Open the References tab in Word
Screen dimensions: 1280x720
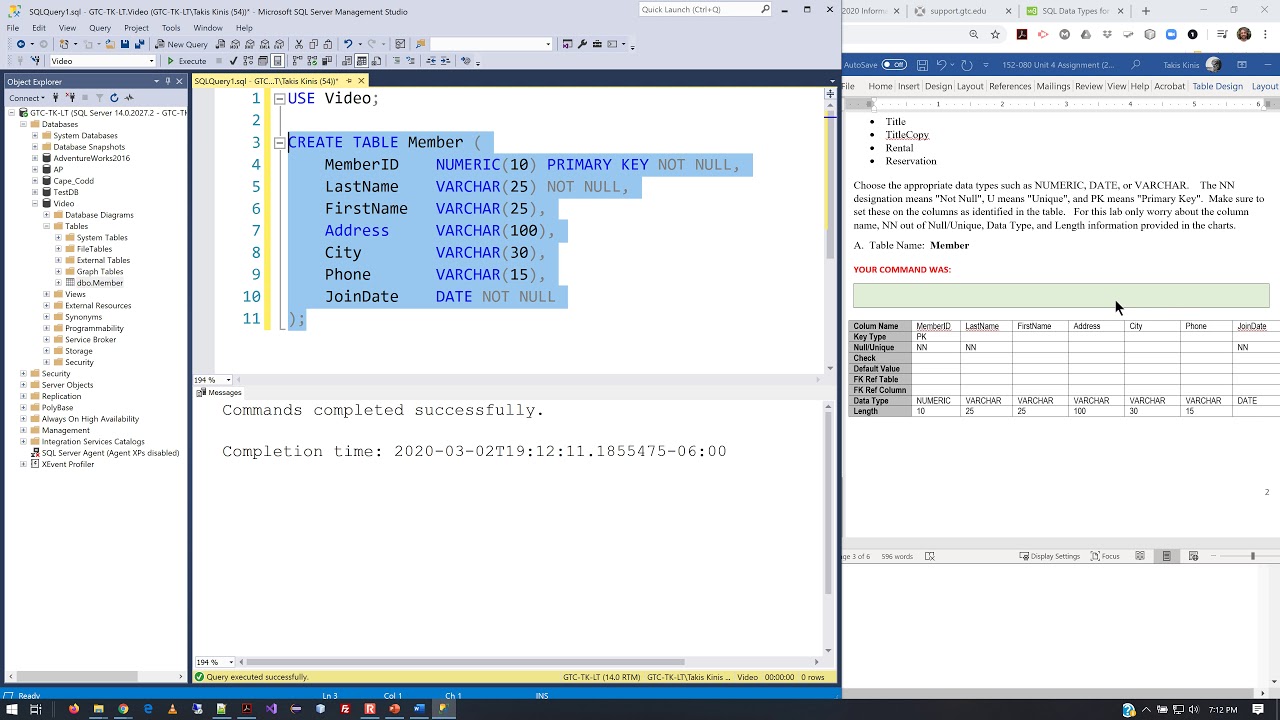[1010, 86]
